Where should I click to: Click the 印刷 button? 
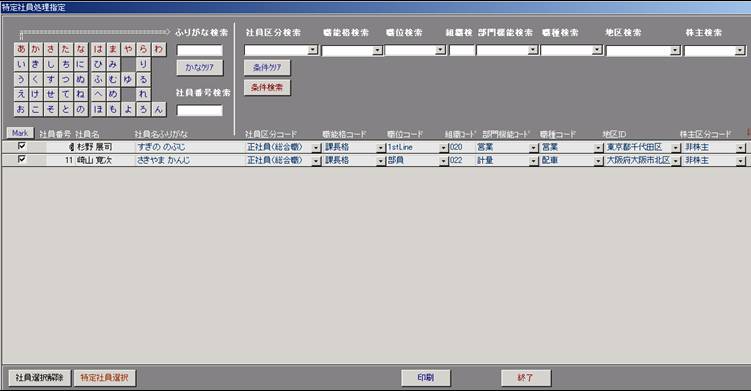426,378
